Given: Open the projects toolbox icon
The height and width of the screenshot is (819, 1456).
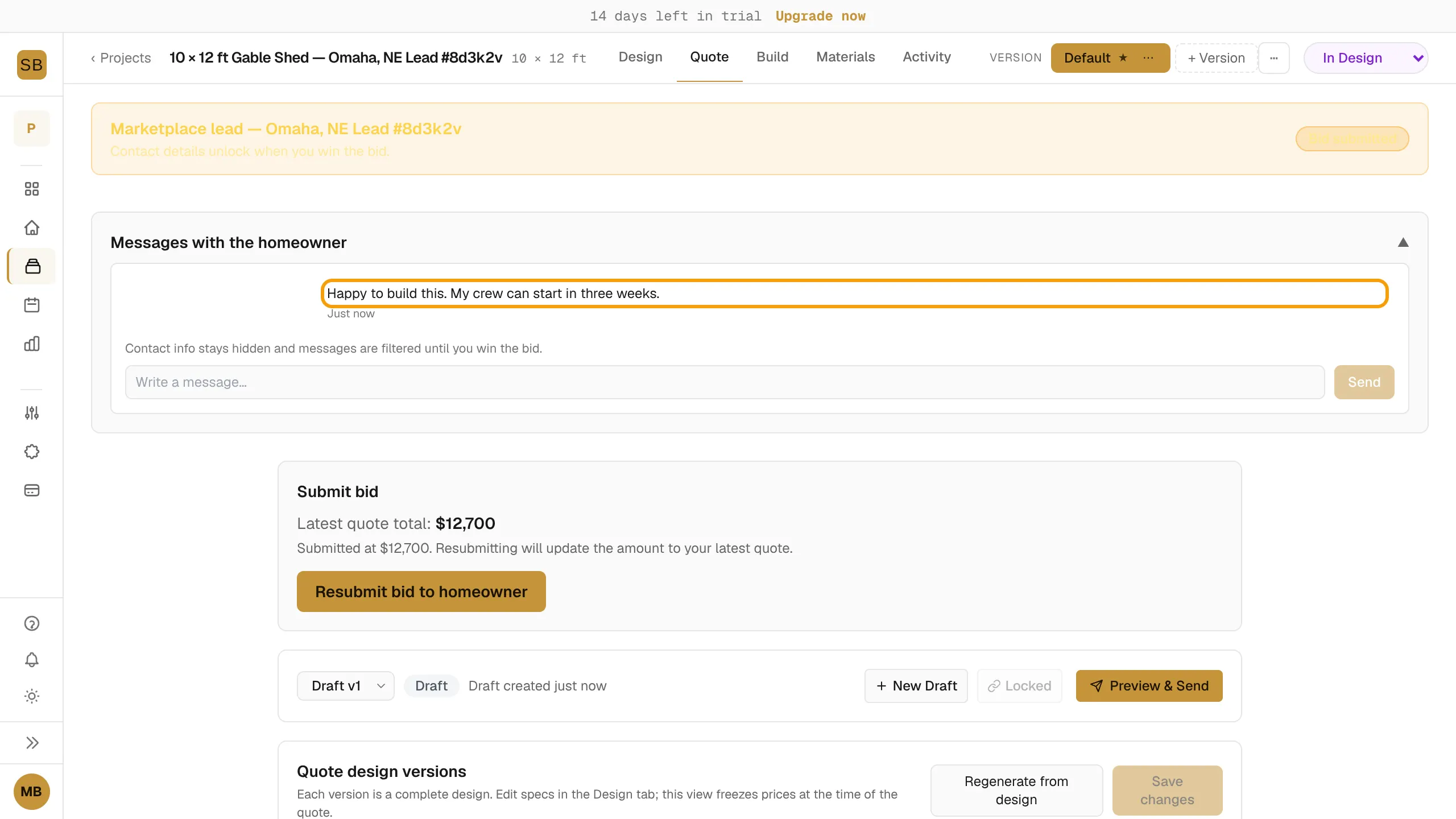Looking at the screenshot, I should click(32, 266).
